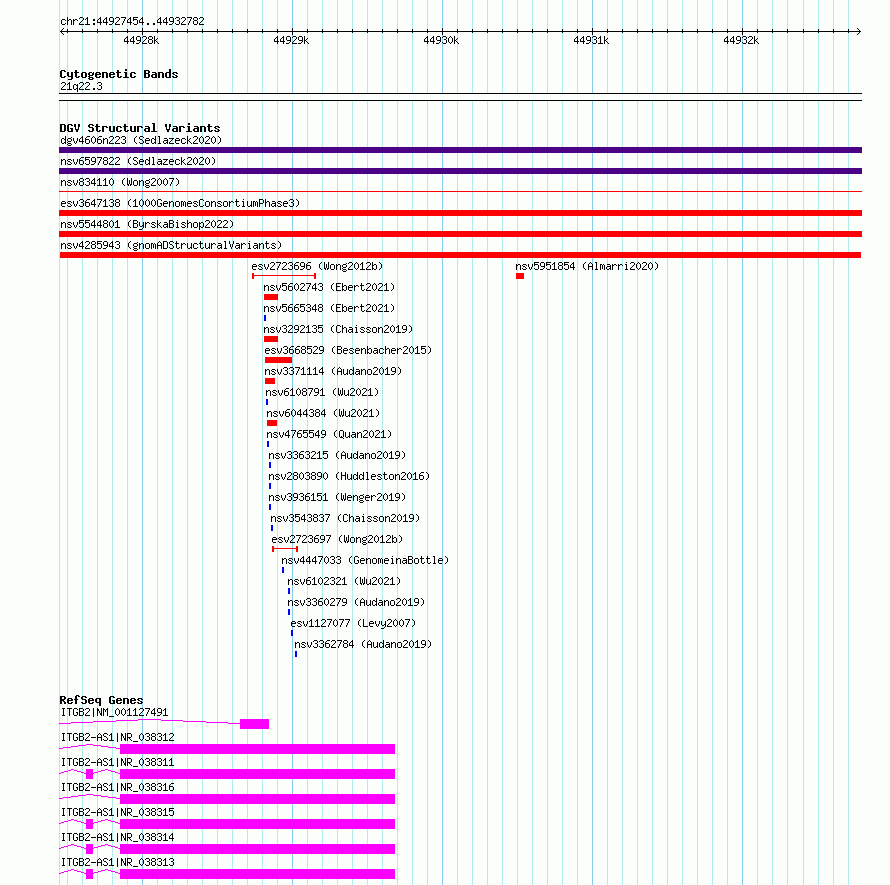
Task: Click nsv3543837 (Chaisson2019) variant label
Action: (x=345, y=518)
